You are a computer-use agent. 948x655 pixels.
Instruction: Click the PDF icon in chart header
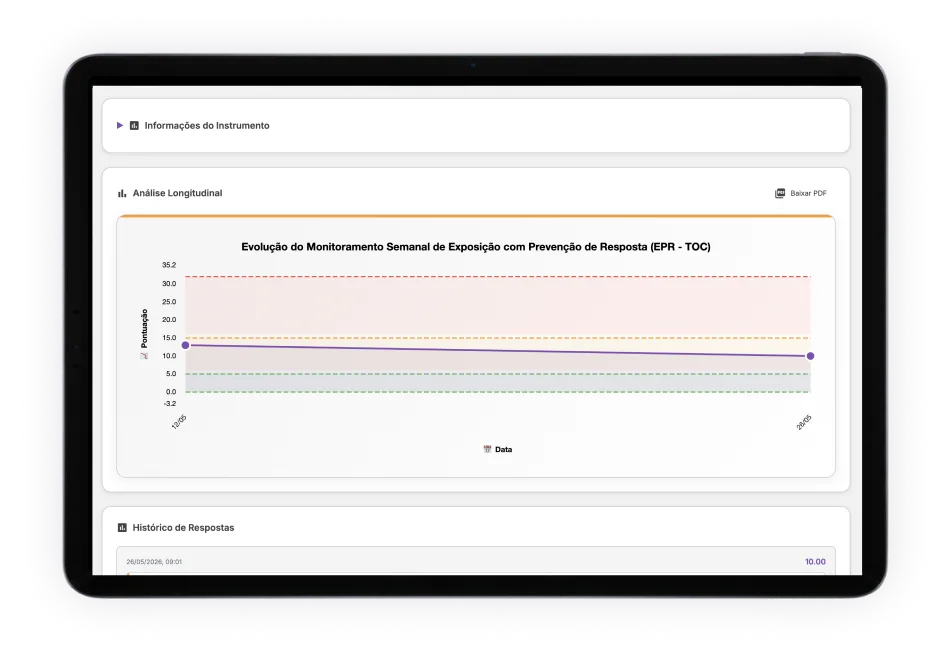[x=780, y=193]
